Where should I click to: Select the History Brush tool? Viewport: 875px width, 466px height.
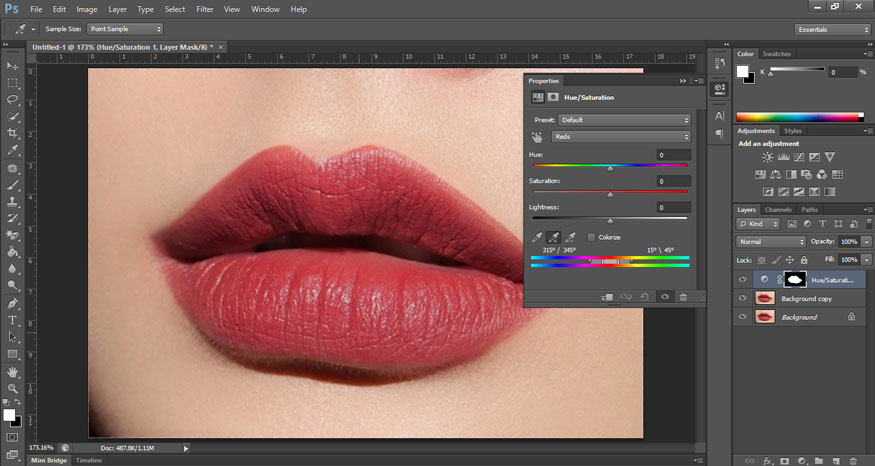[x=12, y=219]
